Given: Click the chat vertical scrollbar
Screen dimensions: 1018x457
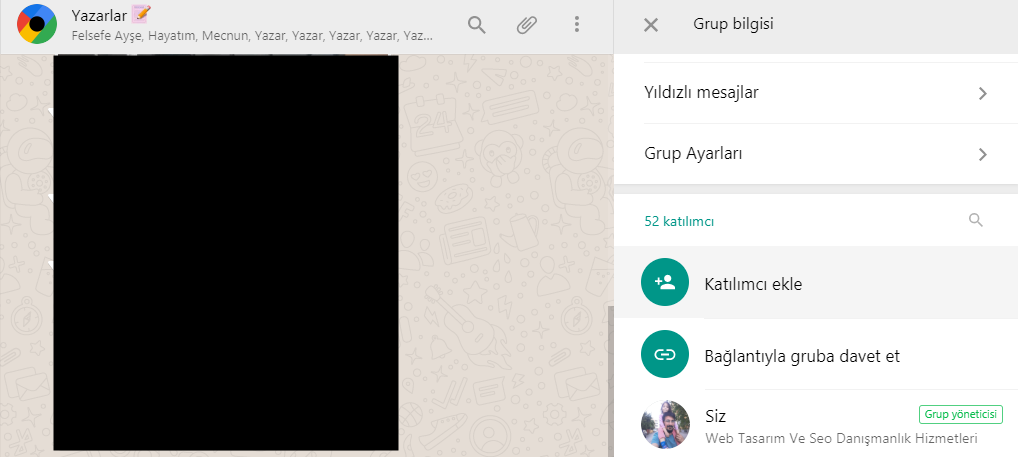Looking at the screenshot, I should click(x=610, y=380).
